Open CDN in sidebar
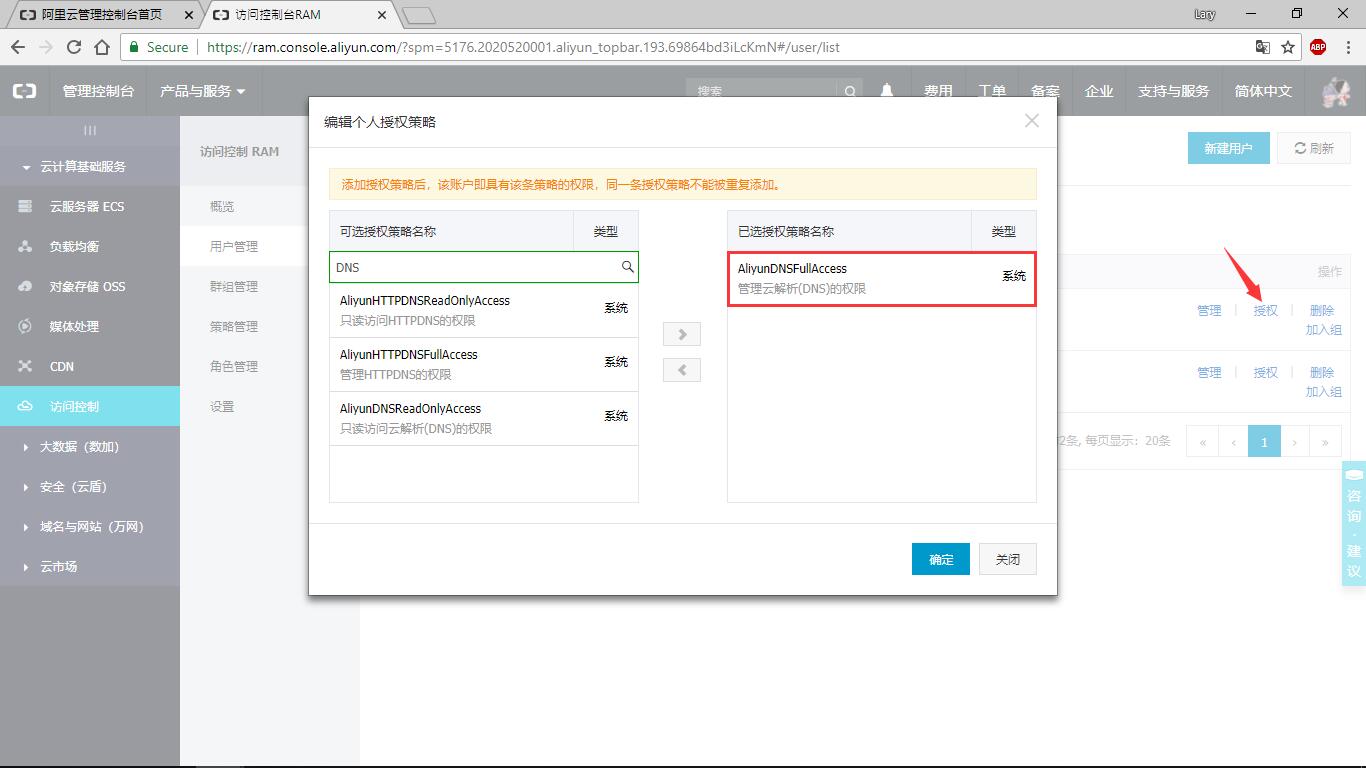The height and width of the screenshot is (768, 1366). click(90, 366)
